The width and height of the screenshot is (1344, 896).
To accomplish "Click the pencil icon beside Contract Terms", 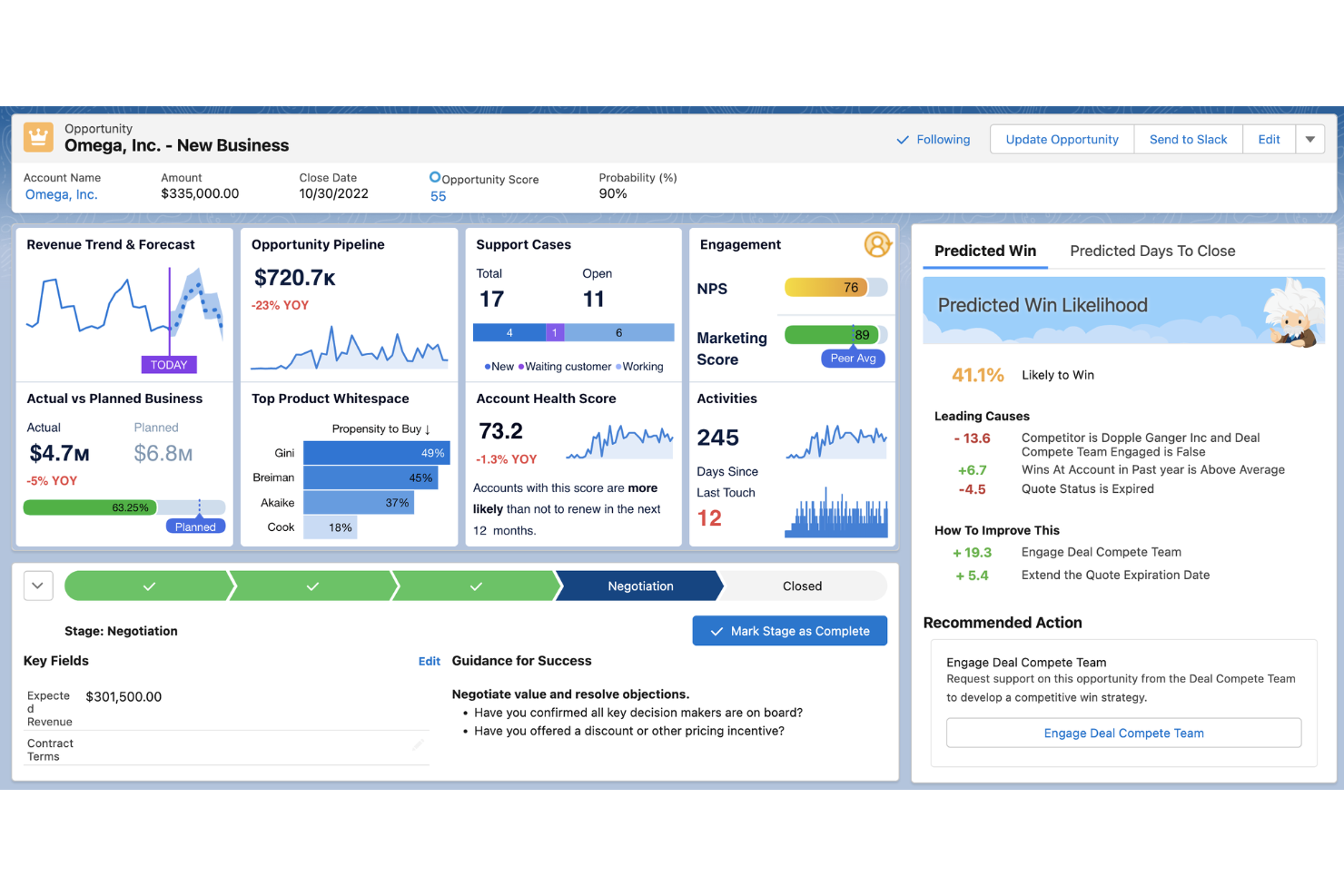I will (x=418, y=746).
